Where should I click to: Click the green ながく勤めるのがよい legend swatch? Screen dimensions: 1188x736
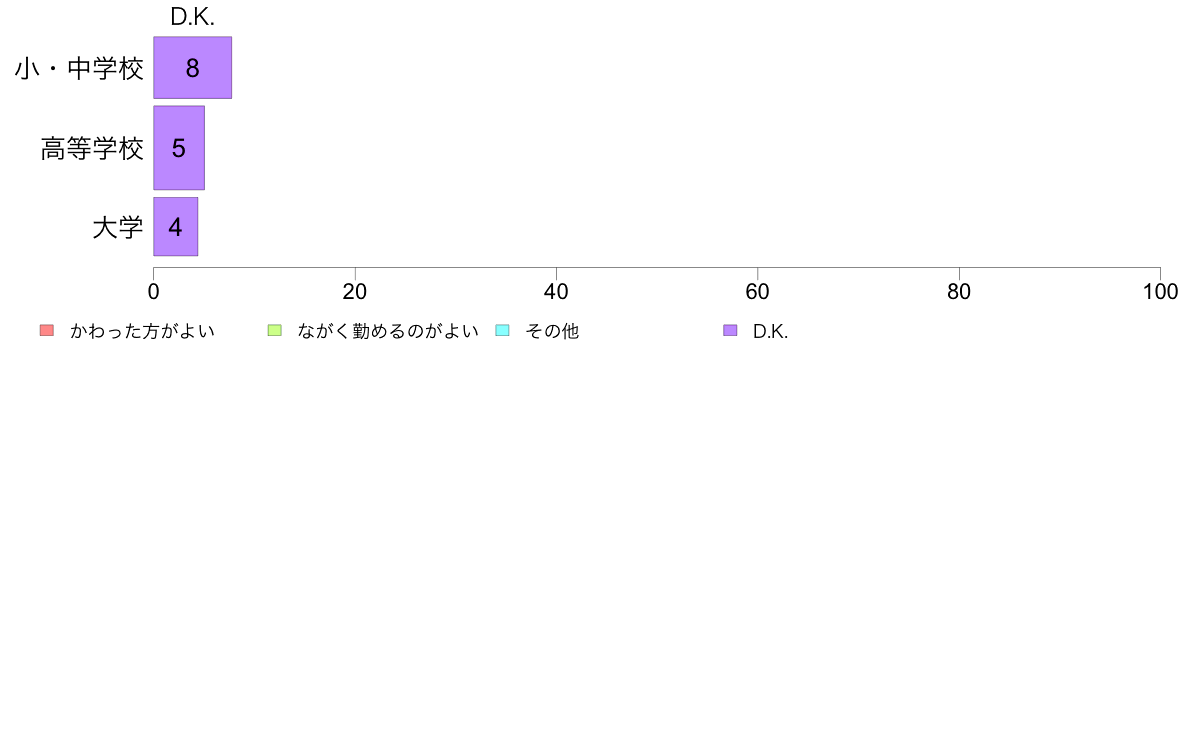[274, 330]
